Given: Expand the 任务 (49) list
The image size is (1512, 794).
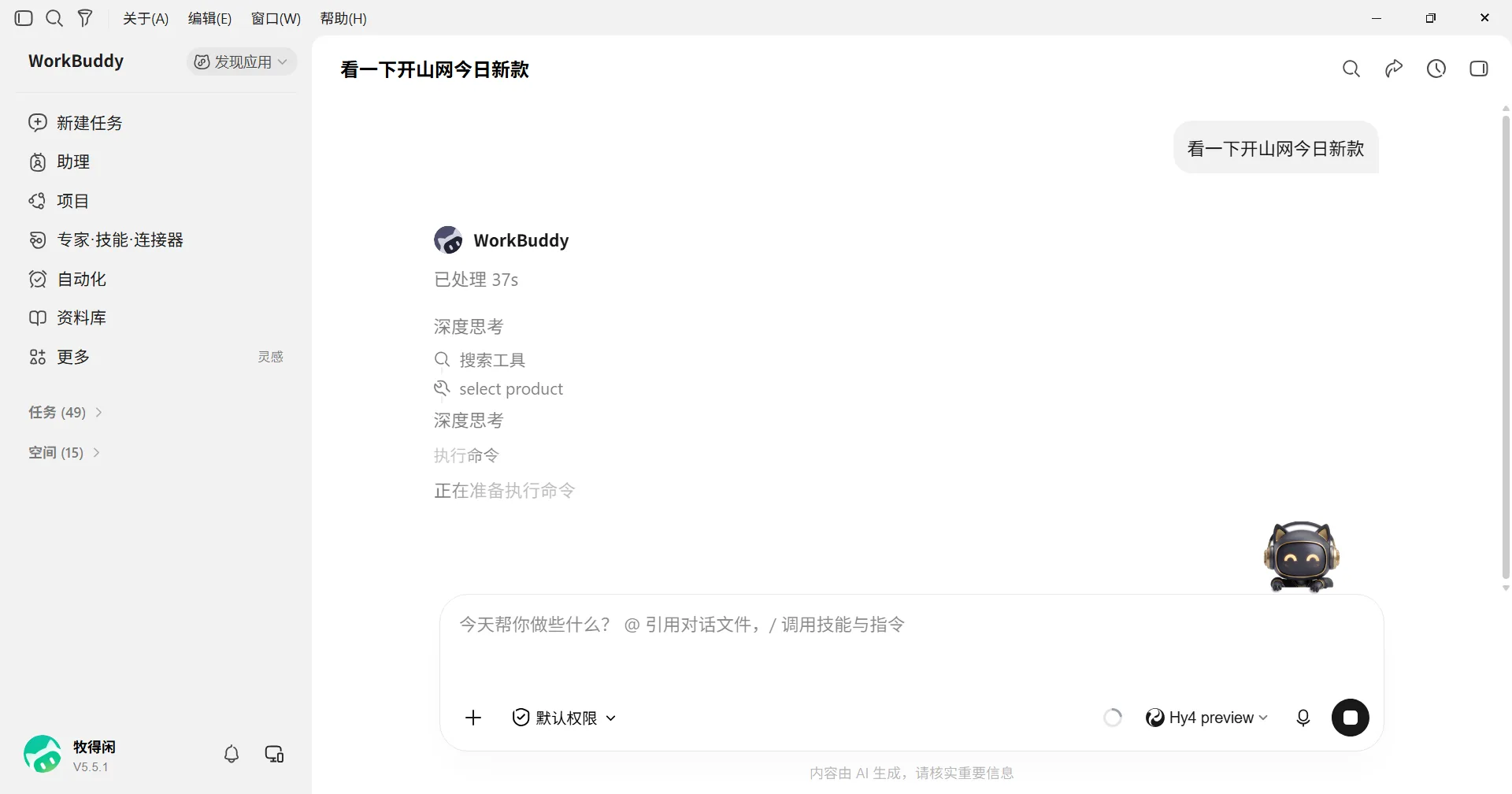Looking at the screenshot, I should coord(66,413).
